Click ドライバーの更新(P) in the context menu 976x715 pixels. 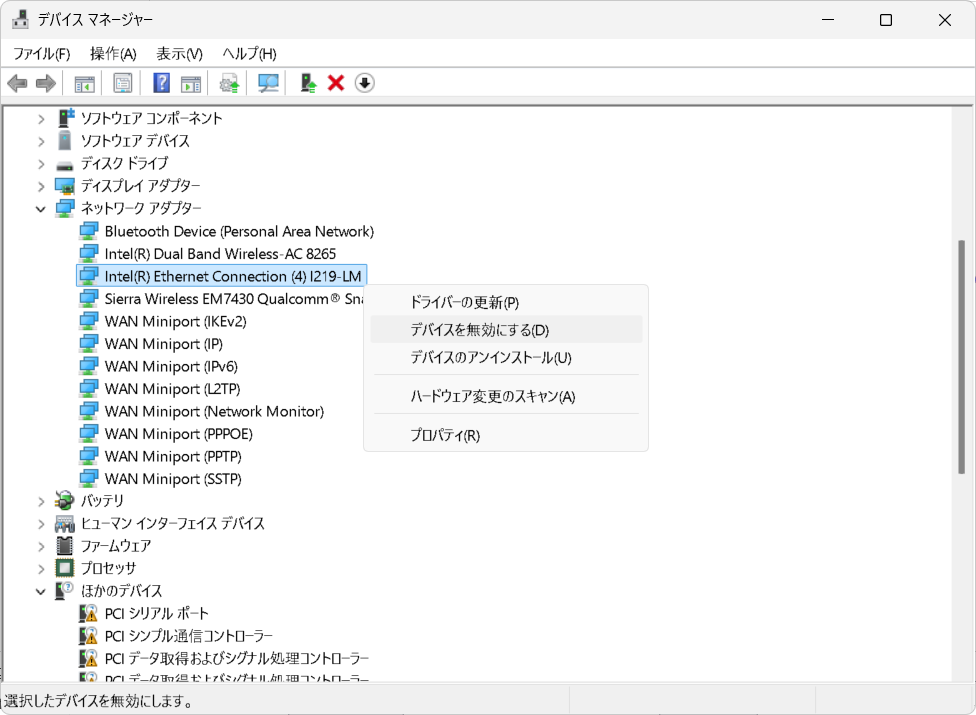464,302
